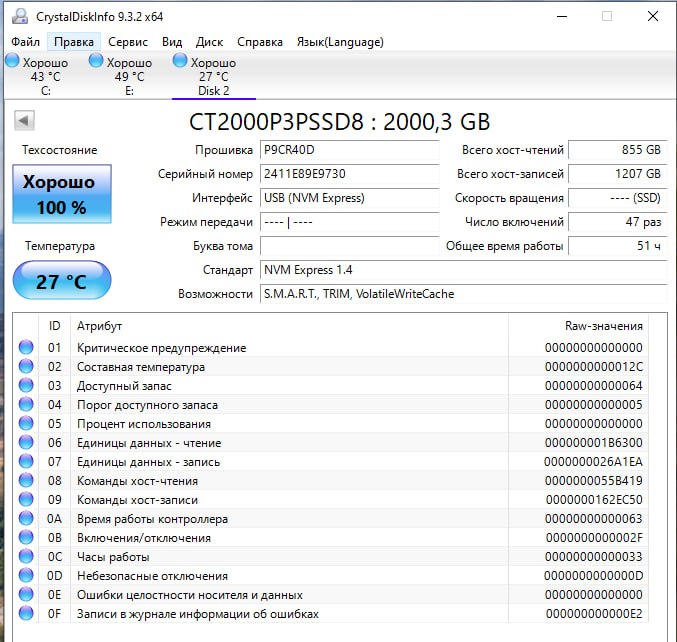The image size is (677, 642).
Task: Click raw value 000000026A1EA
Action: pyautogui.click(x=593, y=462)
